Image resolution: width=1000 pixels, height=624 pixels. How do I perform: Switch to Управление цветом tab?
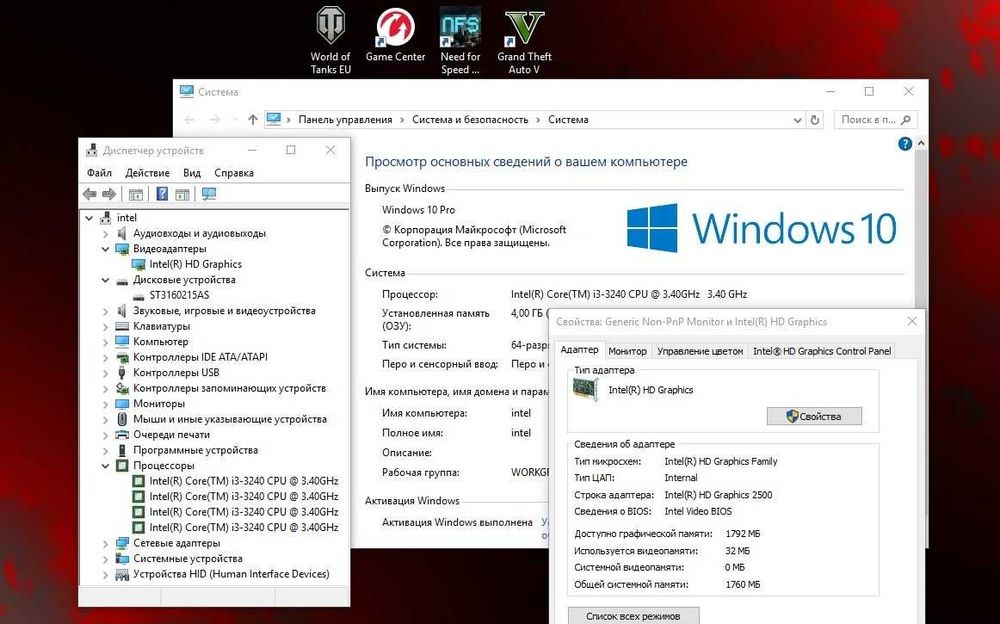click(x=700, y=351)
